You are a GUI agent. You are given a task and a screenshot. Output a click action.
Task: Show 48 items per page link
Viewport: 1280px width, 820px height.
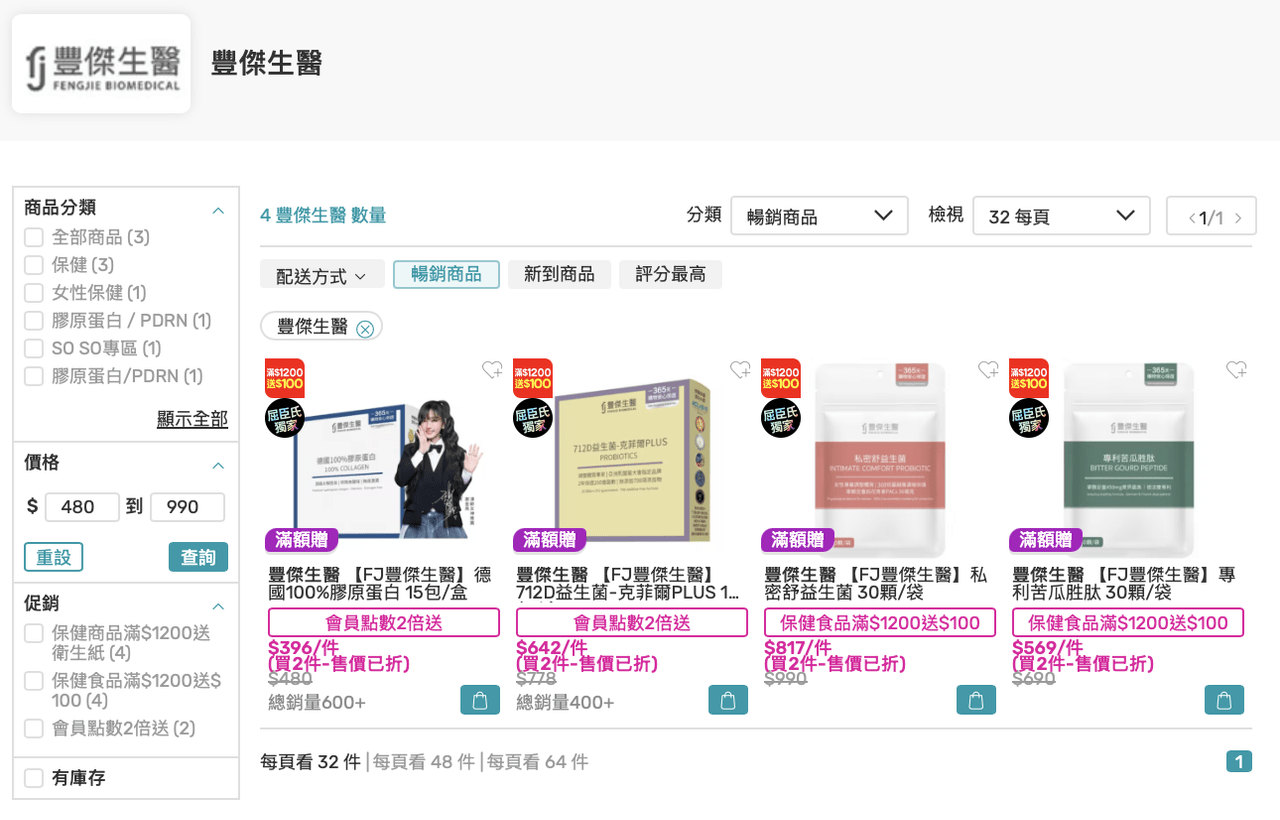tap(424, 762)
